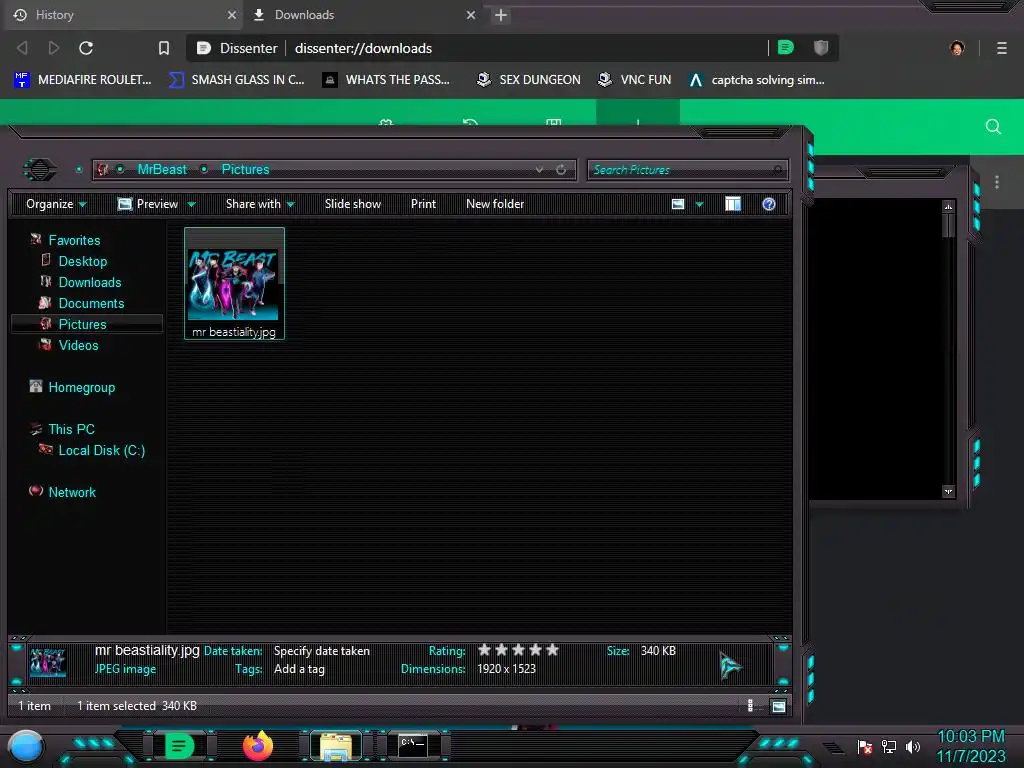This screenshot has width=1024, height=768.
Task: Toggle the preview pane
Action: (x=733, y=204)
